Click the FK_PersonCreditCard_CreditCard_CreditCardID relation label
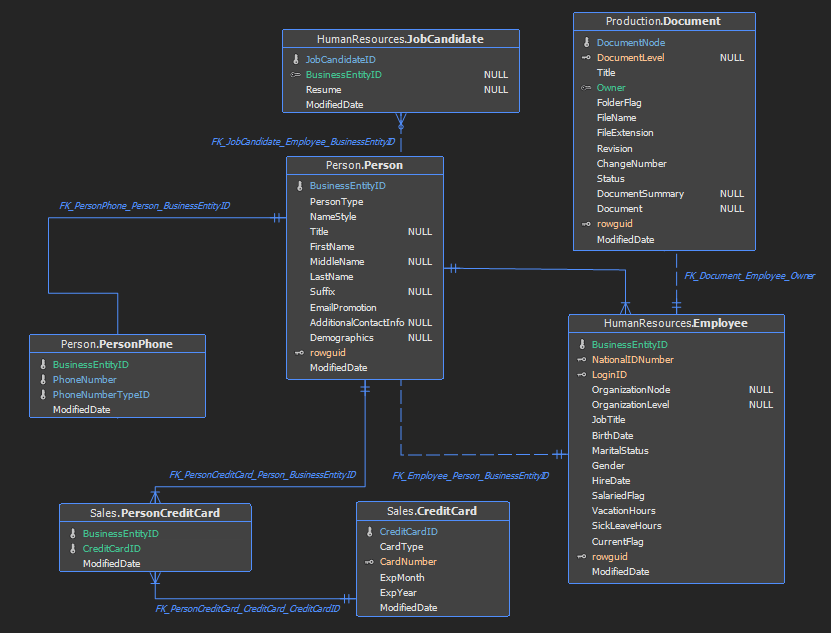 point(247,609)
